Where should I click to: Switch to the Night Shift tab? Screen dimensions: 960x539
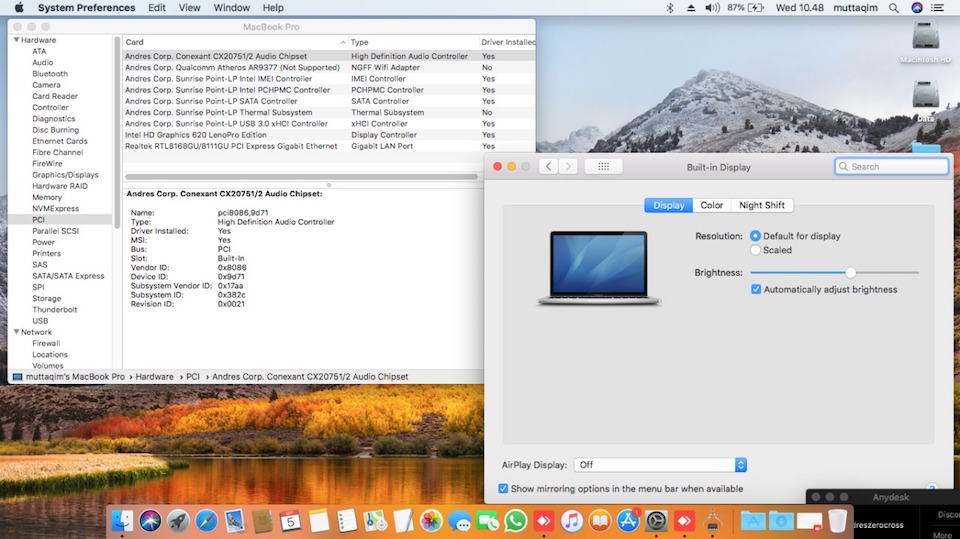[x=761, y=205]
